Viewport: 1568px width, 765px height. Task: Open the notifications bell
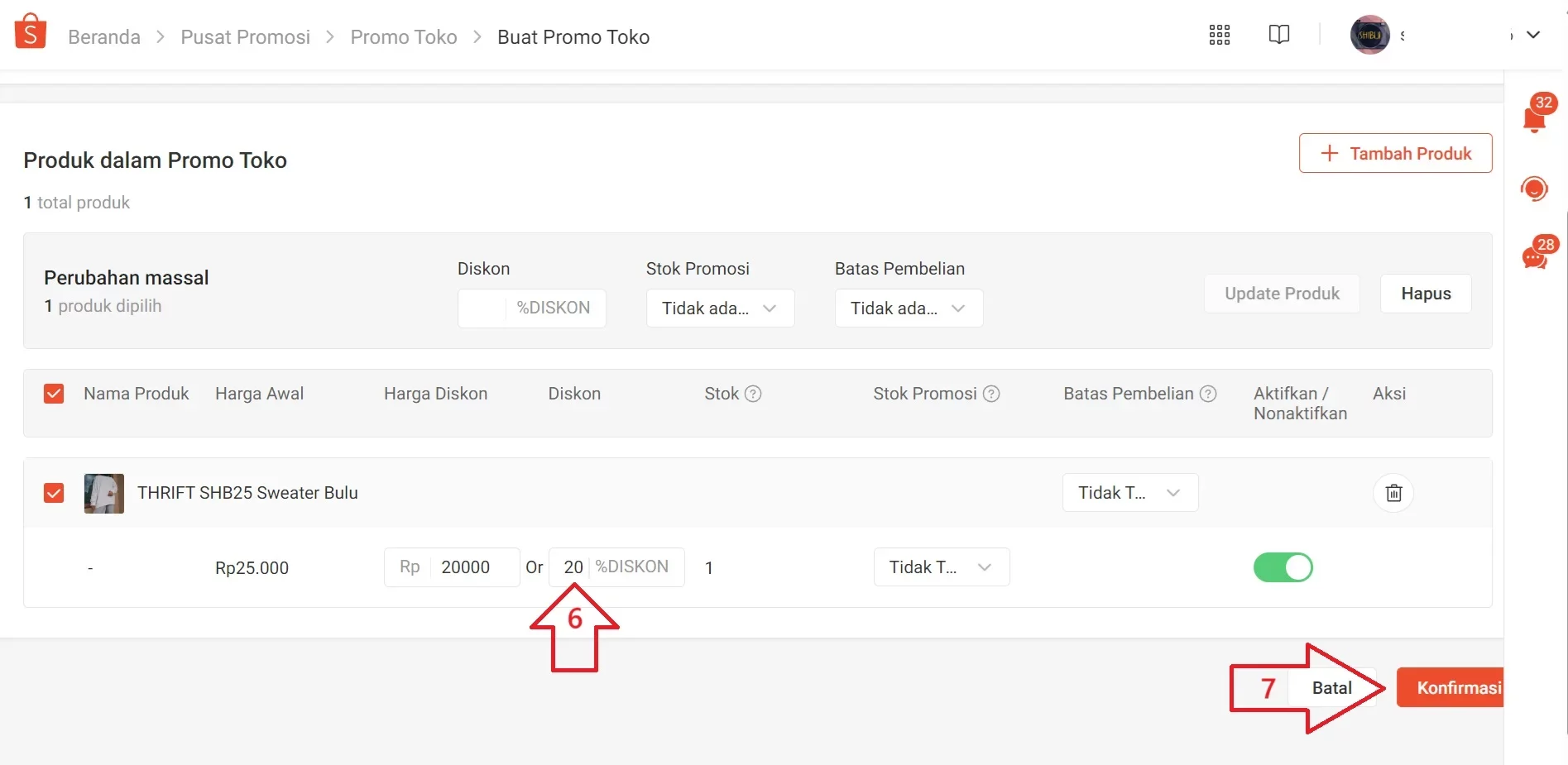pos(1535,119)
